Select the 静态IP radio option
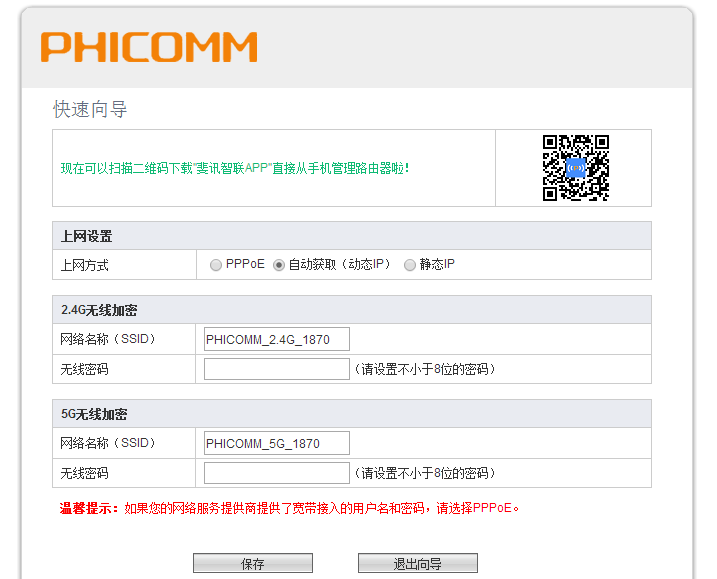Image resolution: width=717 pixels, height=579 pixels. [x=410, y=265]
